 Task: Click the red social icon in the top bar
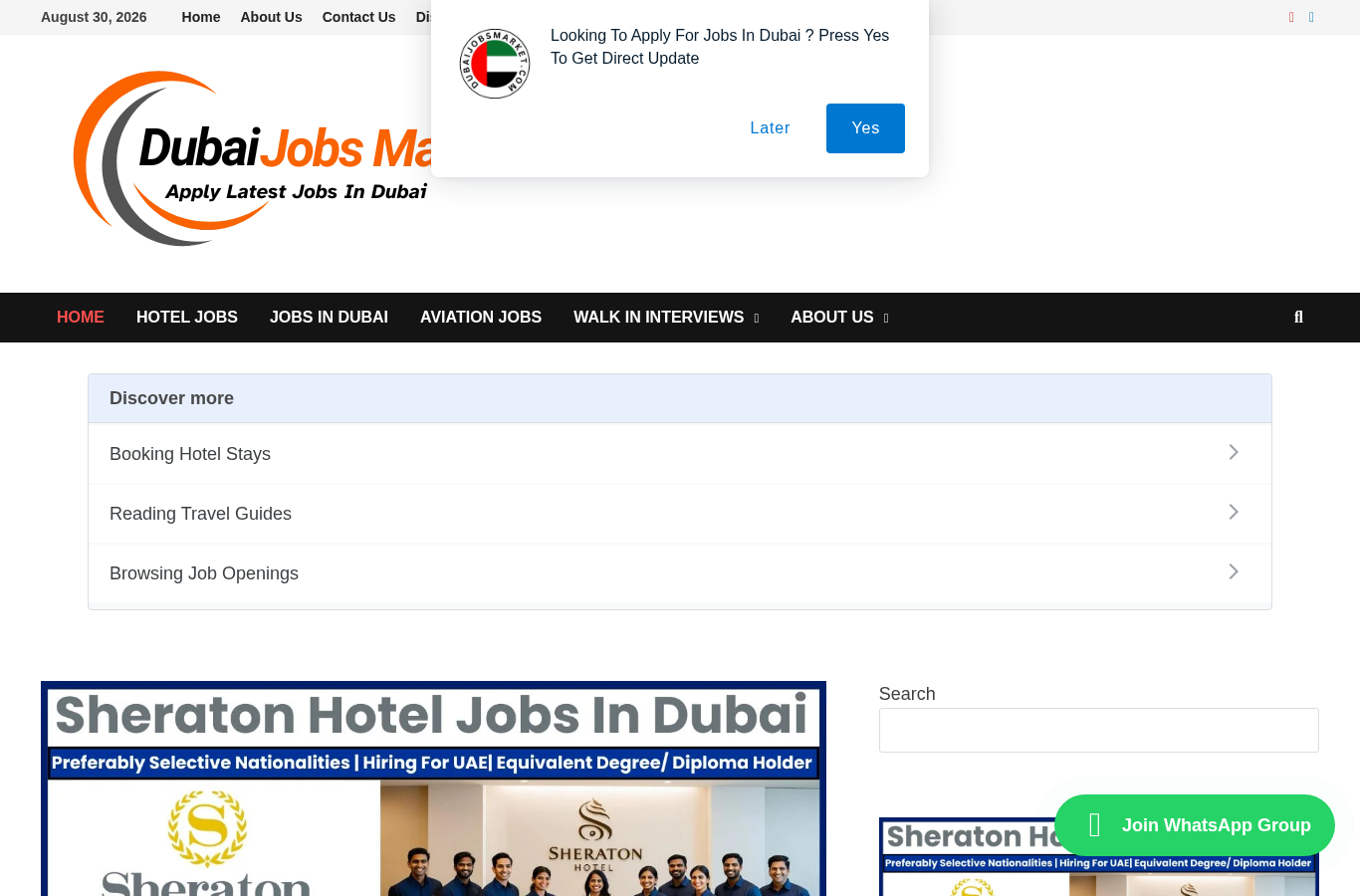(1291, 17)
